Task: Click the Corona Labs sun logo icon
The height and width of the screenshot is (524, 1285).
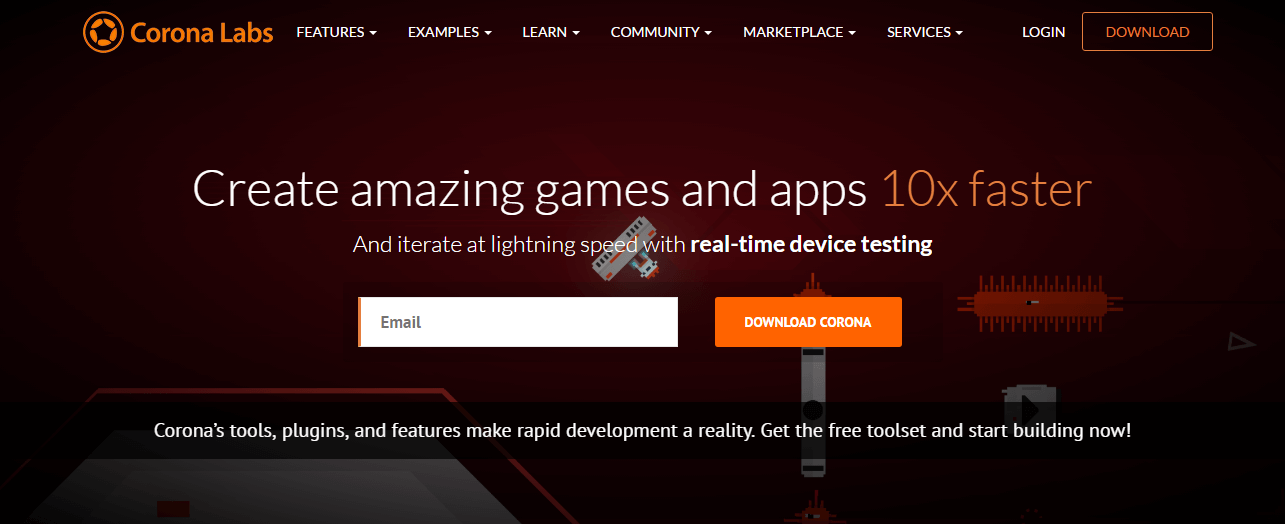Action: pos(103,32)
